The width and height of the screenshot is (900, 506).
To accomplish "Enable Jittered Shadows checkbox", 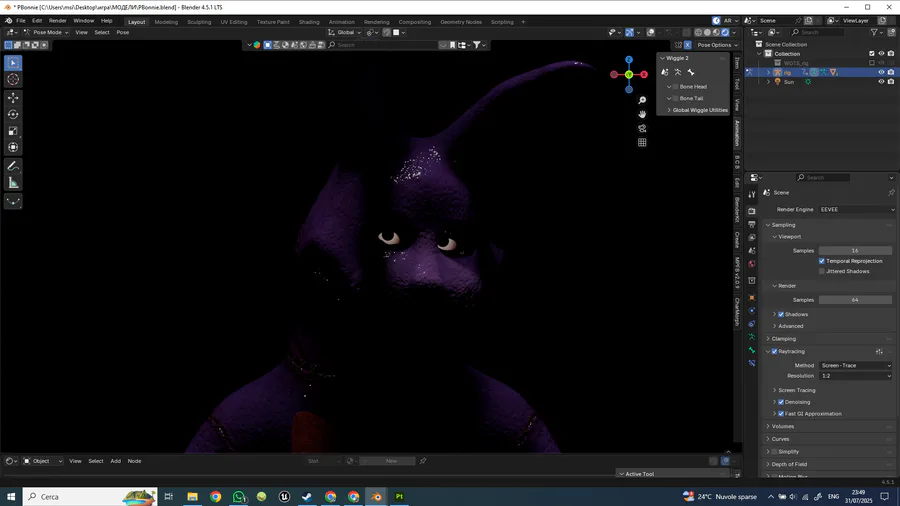I will tap(822, 271).
